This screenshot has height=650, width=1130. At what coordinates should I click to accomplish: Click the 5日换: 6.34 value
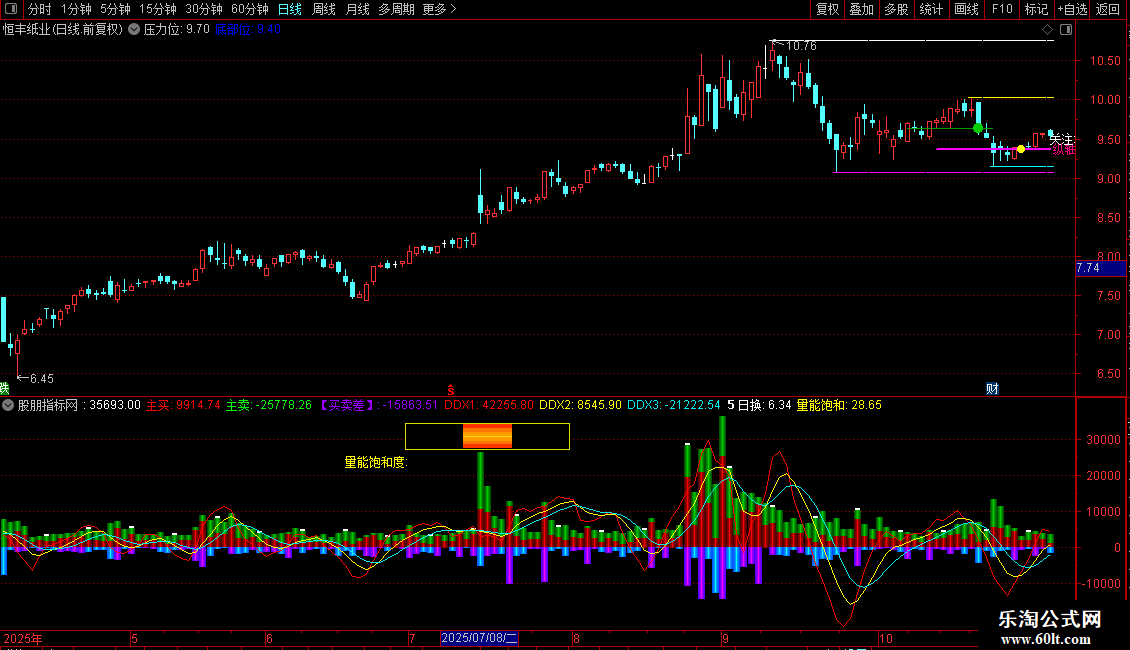point(759,405)
